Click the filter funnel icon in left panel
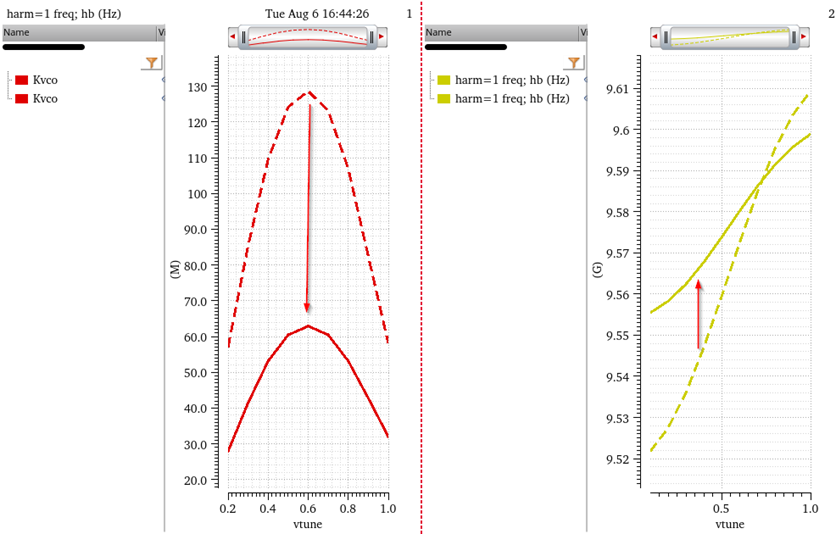 pos(151,62)
